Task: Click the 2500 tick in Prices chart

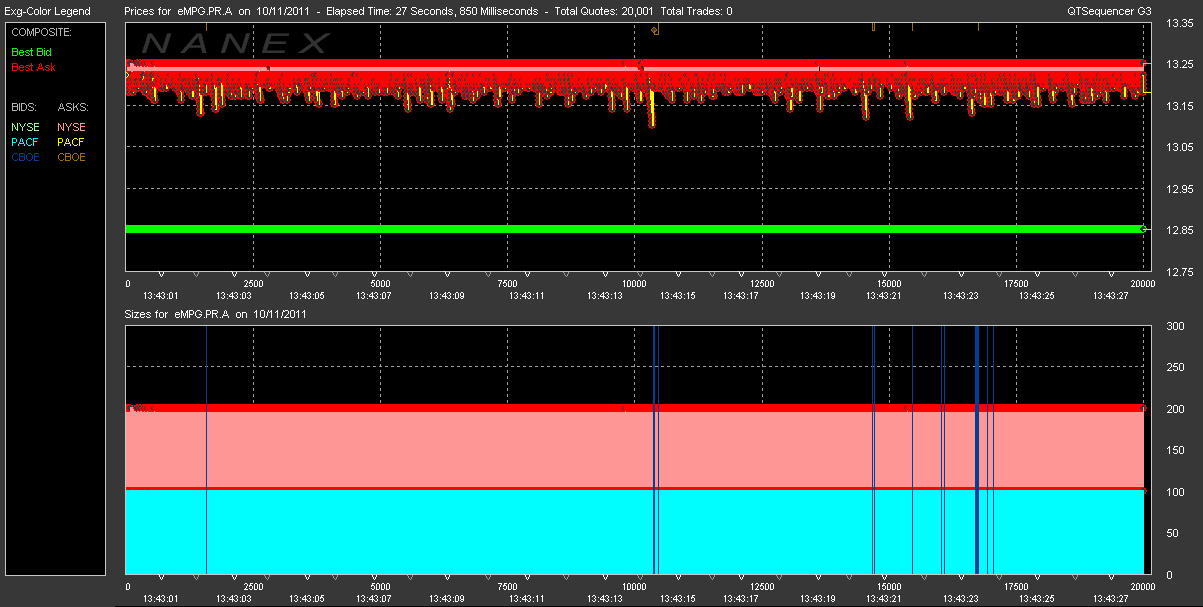Action: click(x=253, y=283)
